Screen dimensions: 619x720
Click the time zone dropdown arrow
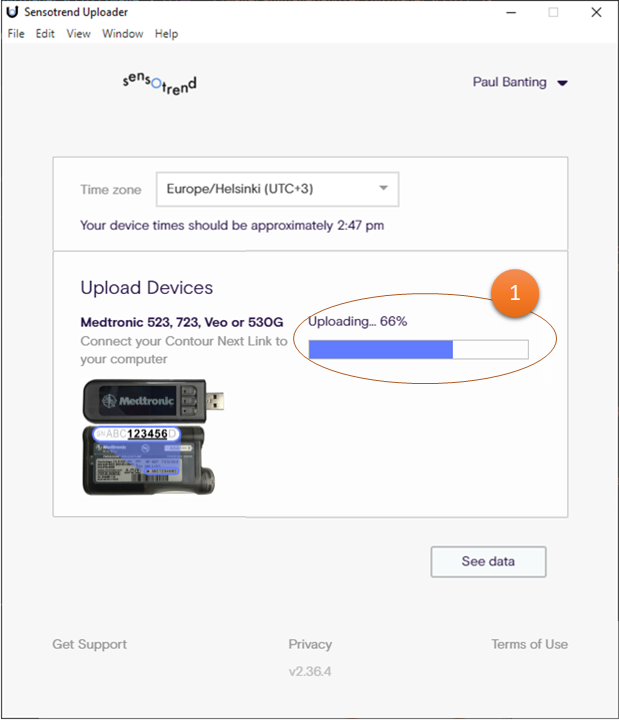pyautogui.click(x=383, y=189)
